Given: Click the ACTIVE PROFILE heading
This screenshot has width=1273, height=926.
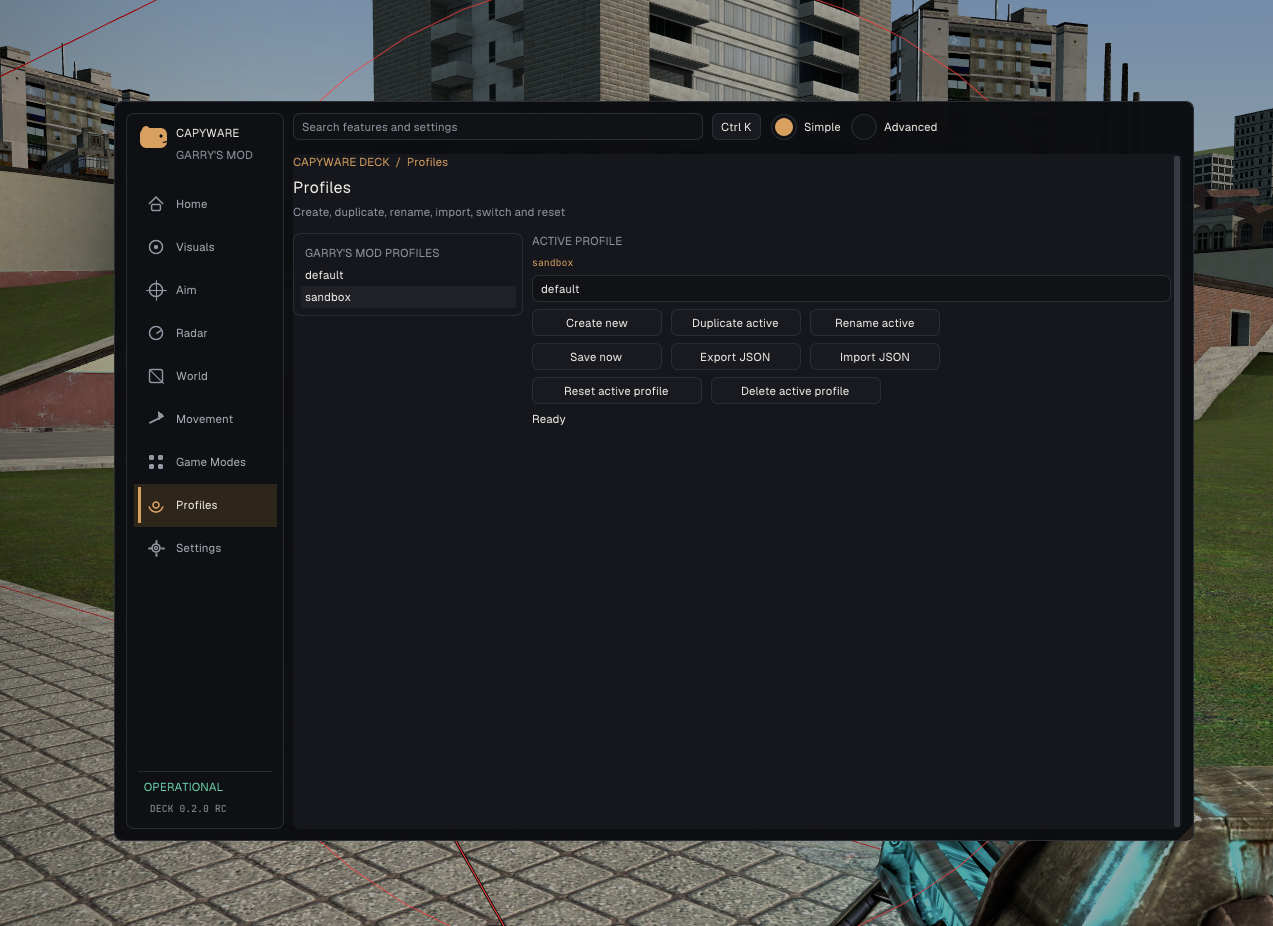Looking at the screenshot, I should [577, 241].
